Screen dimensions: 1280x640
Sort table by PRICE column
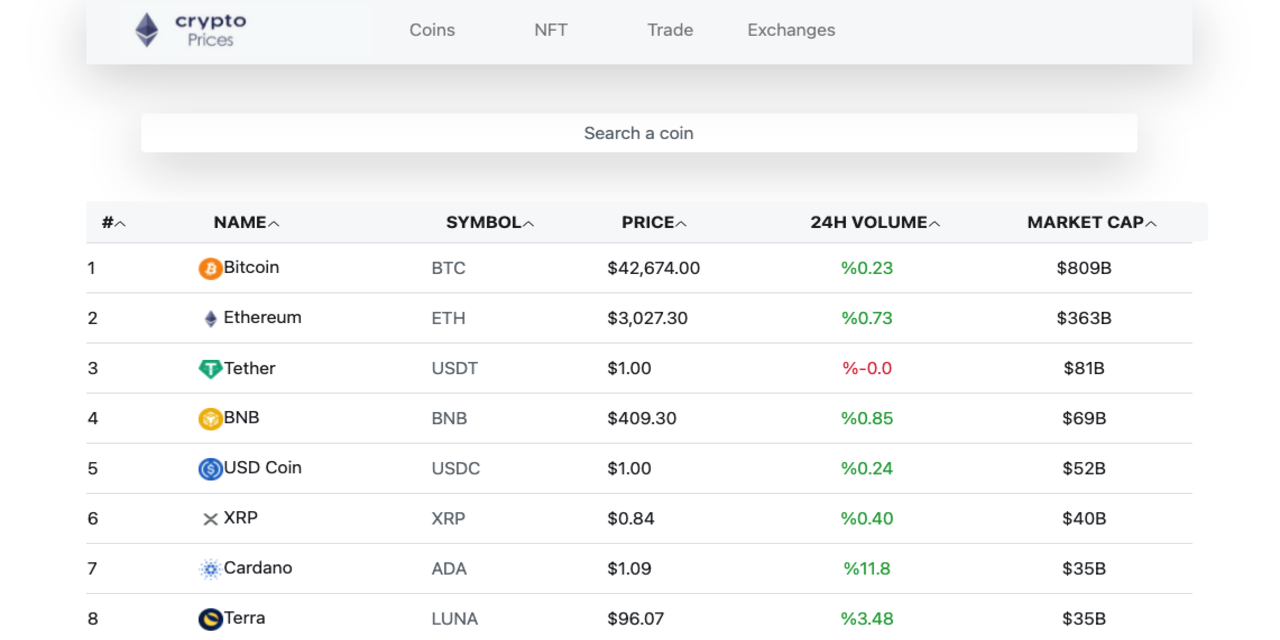(x=654, y=223)
